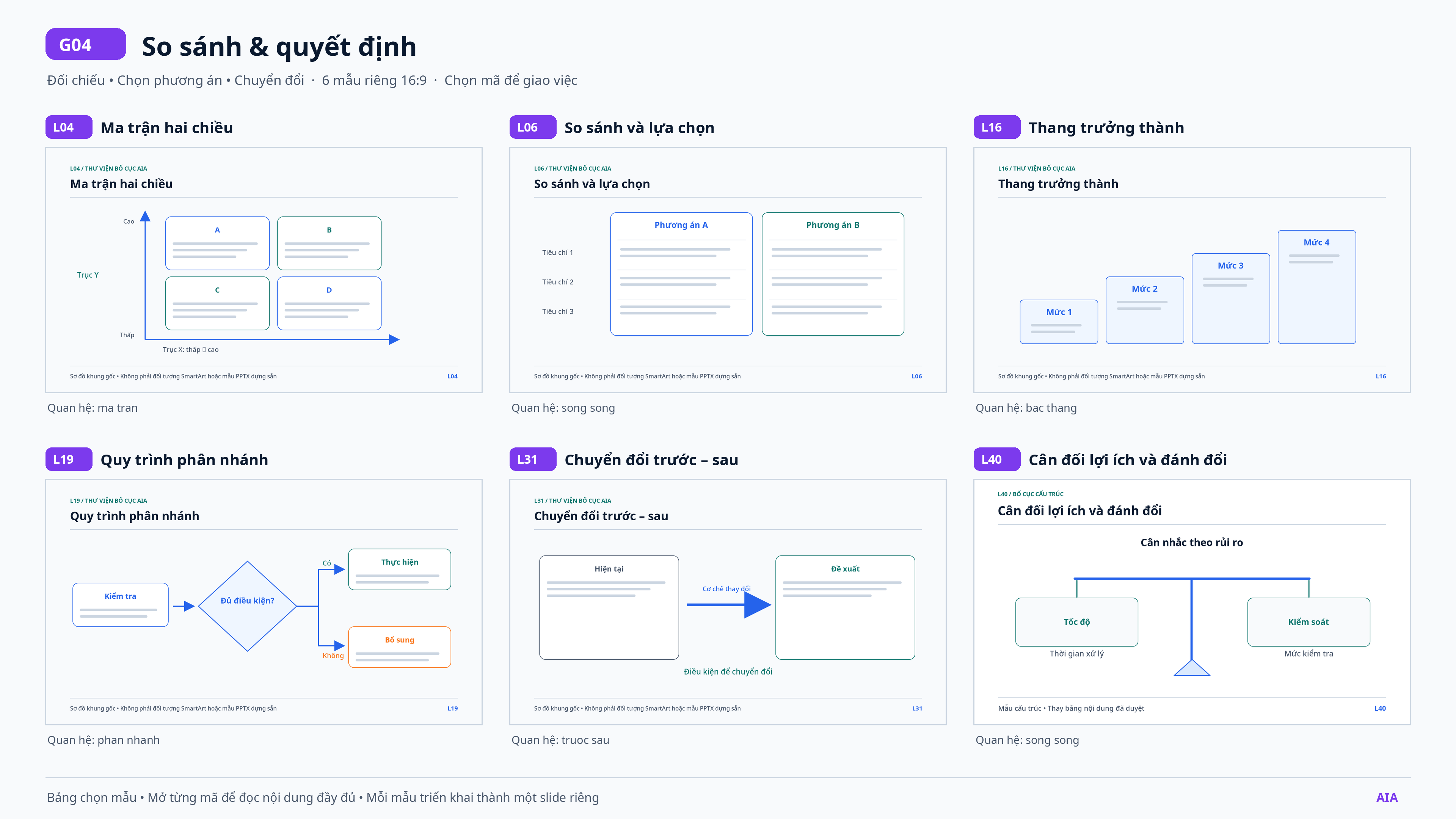This screenshot has width=1456, height=819.
Task: Select the L16 code badge
Action: [x=996, y=127]
